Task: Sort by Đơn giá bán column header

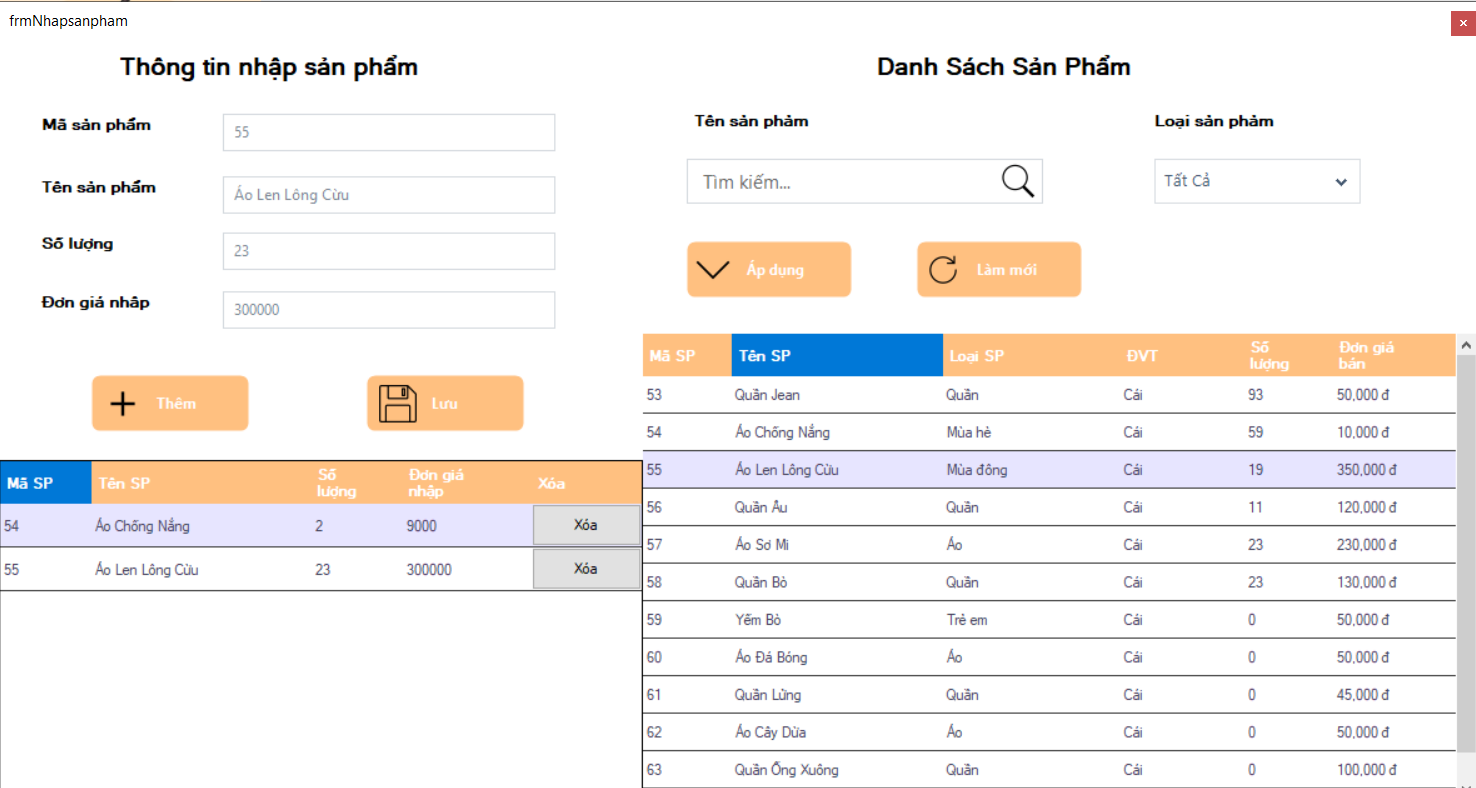Action: (x=1394, y=356)
